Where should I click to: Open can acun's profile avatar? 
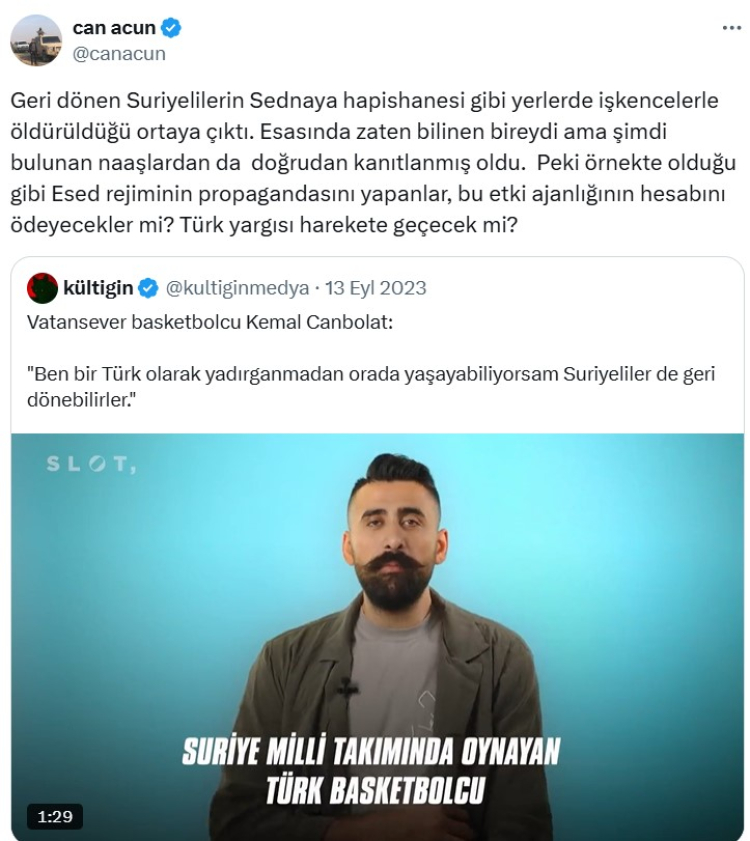click(36, 40)
